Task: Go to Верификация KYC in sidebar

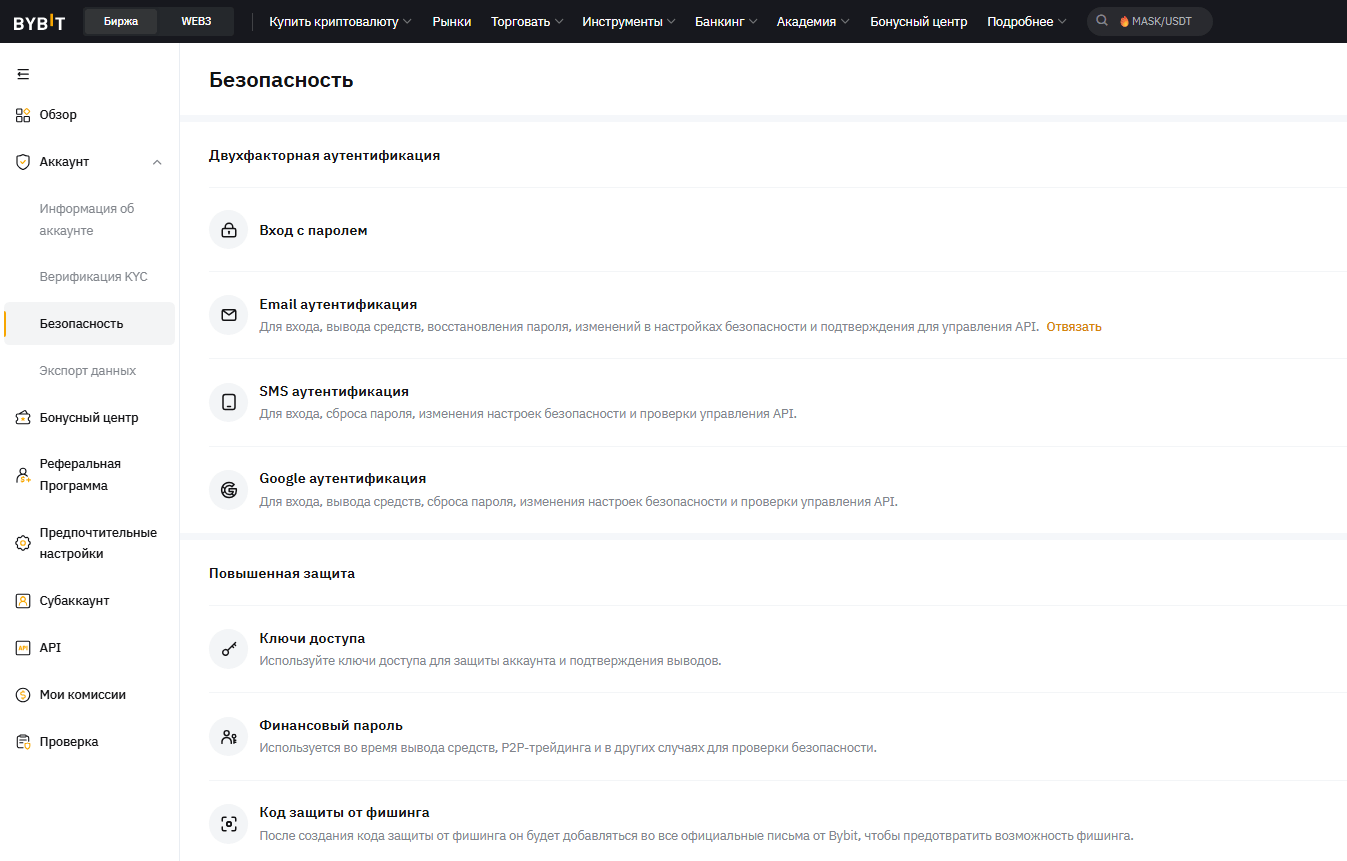Action: pyautogui.click(x=93, y=277)
